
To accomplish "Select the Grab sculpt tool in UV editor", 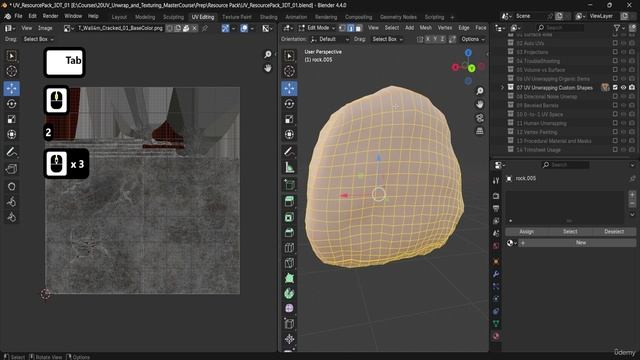I will (11, 186).
